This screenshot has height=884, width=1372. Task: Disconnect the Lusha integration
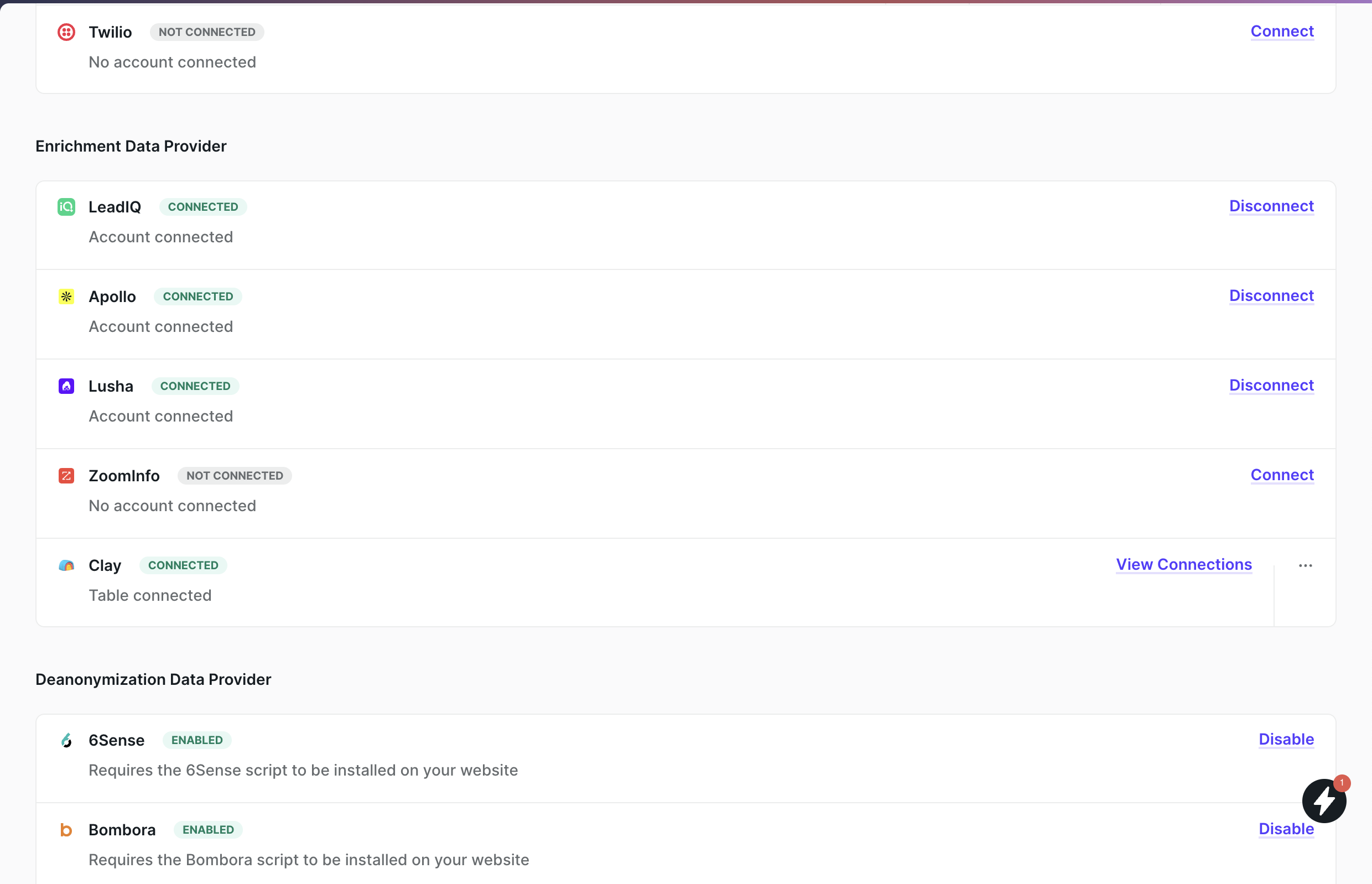(1271, 385)
